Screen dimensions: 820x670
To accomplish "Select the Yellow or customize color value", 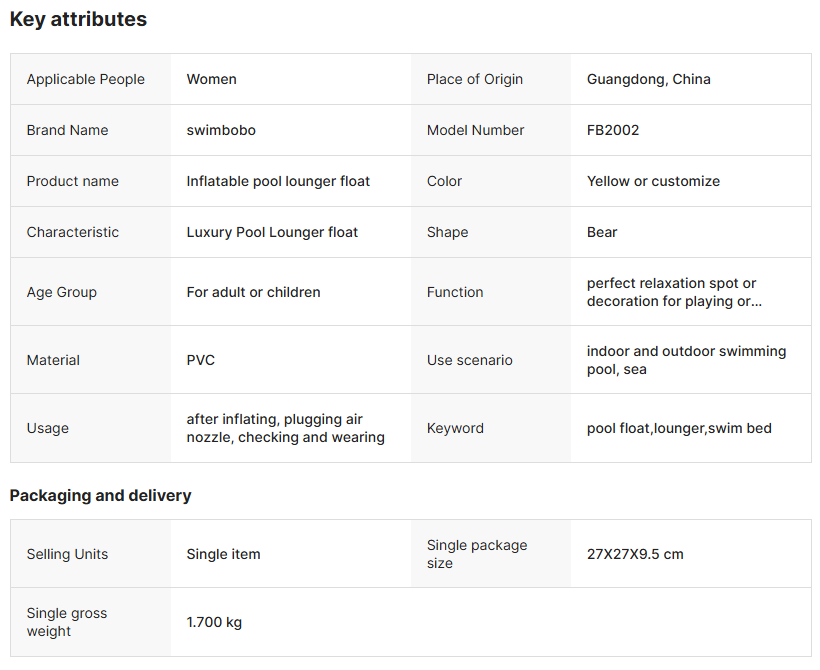I will click(653, 181).
